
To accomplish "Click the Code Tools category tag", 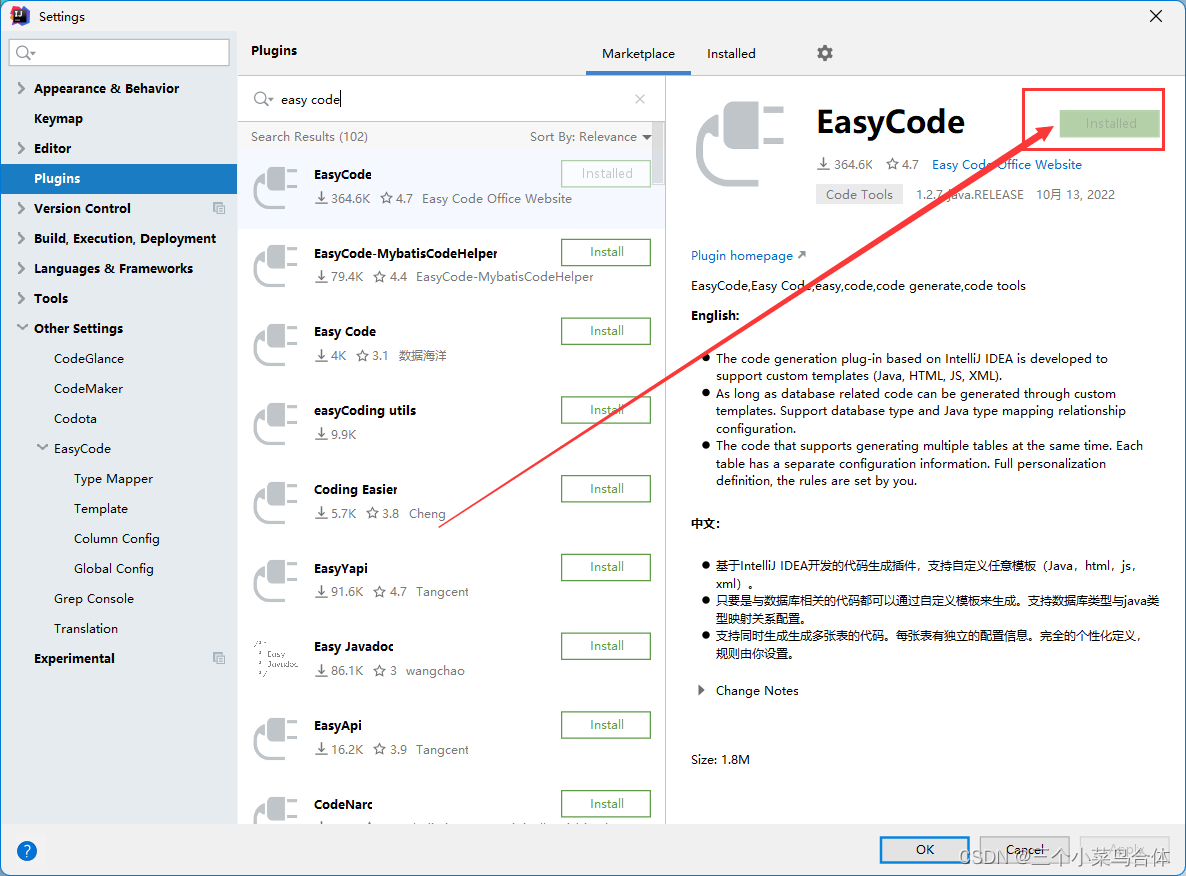I will click(x=858, y=194).
